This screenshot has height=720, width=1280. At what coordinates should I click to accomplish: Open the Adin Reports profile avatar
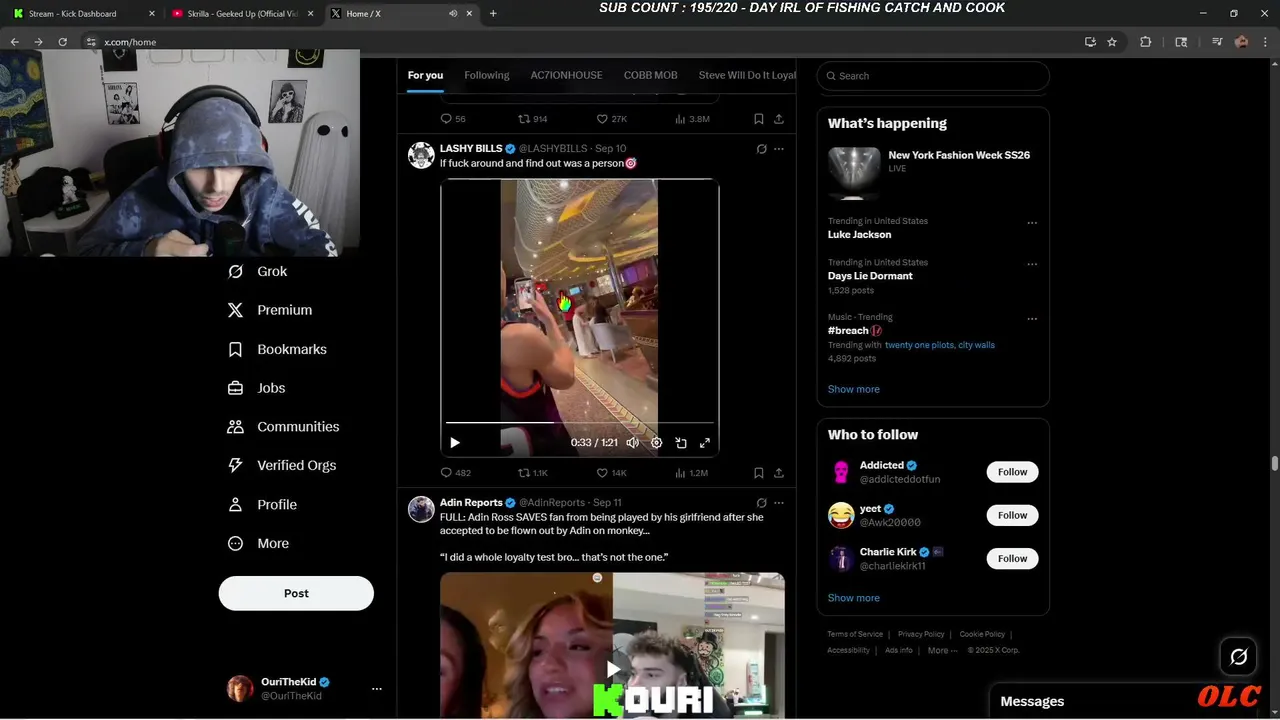click(421, 509)
